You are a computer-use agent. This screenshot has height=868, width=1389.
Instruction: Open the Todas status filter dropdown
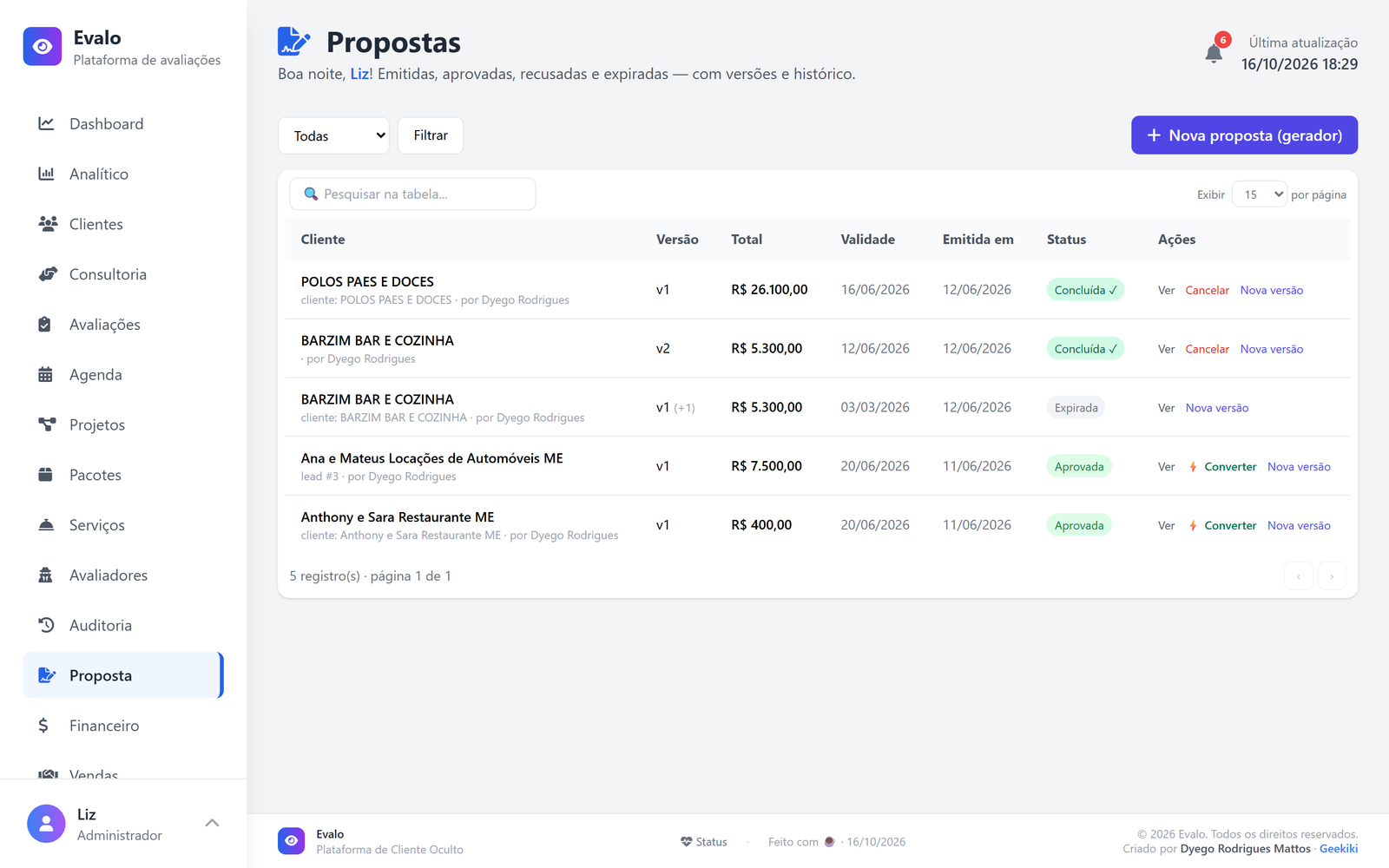pyautogui.click(x=333, y=135)
